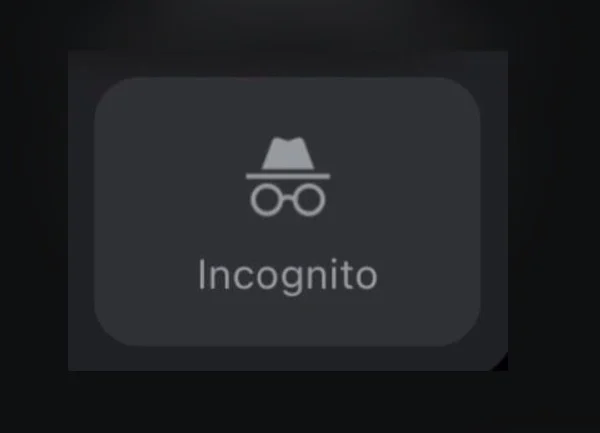Choose the Incognito menu entry

287,212
